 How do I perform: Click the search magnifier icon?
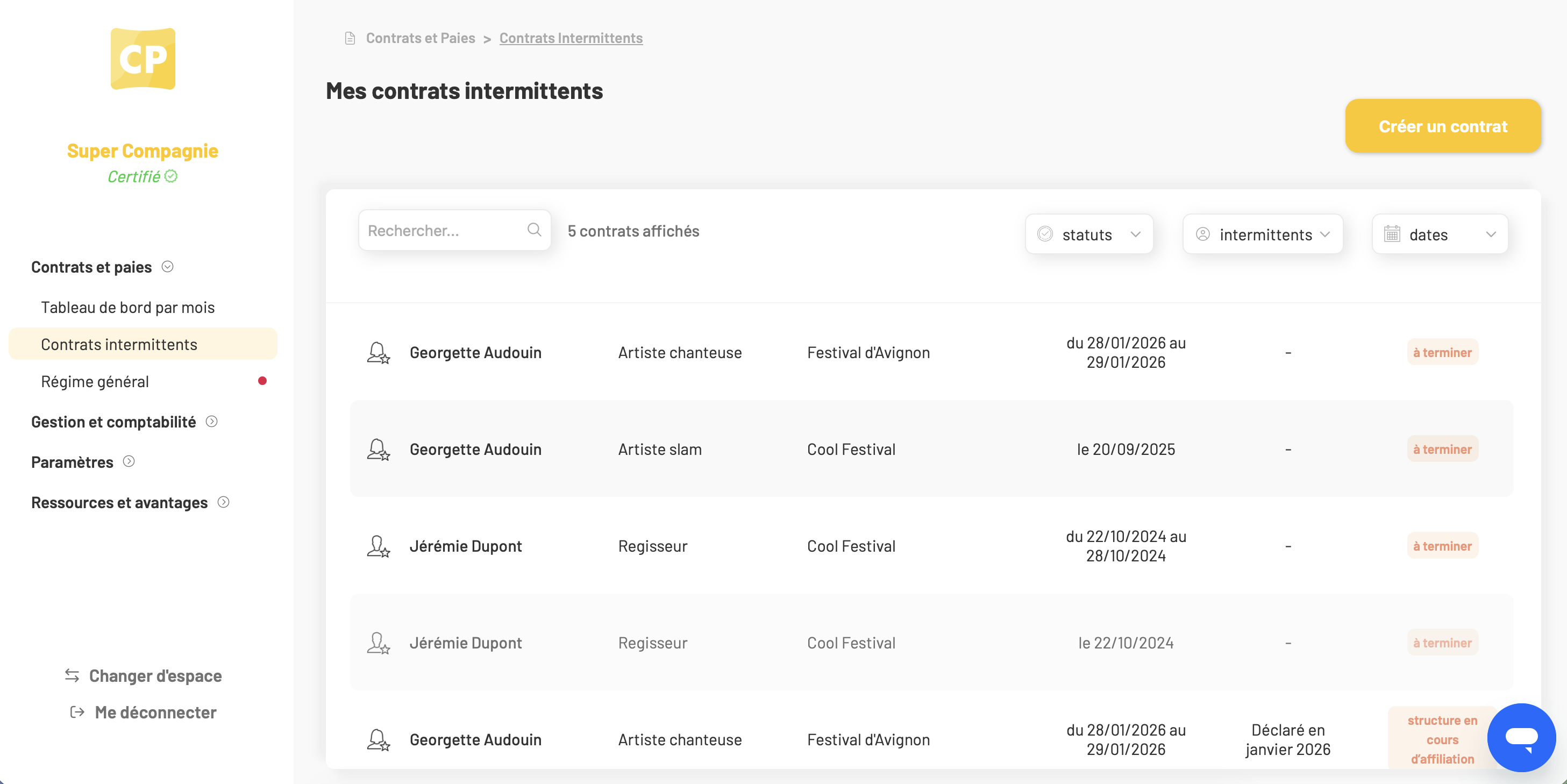534,230
